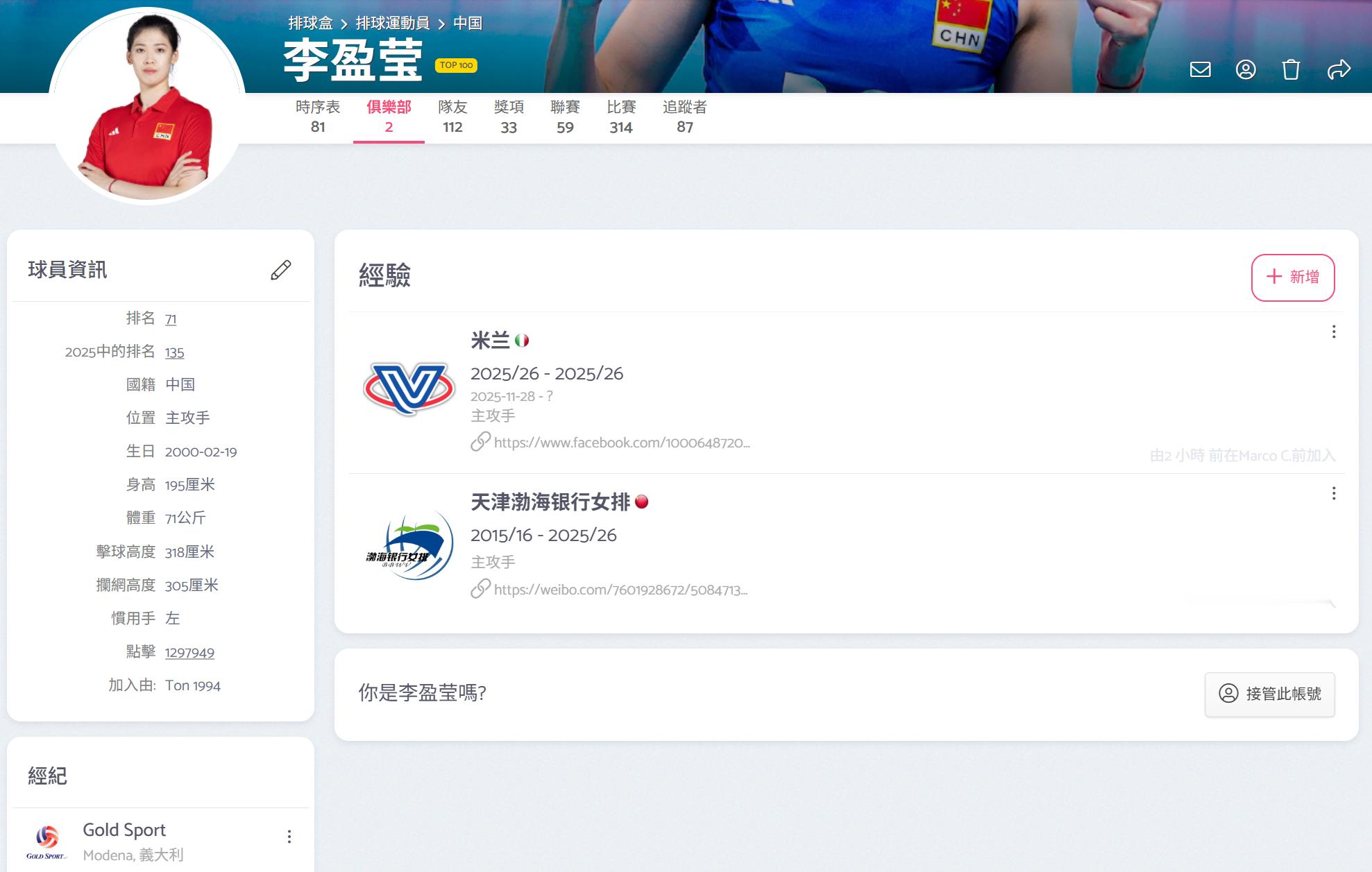This screenshot has width=1372, height=872.
Task: Click the share arrow icon
Action: [x=1337, y=69]
